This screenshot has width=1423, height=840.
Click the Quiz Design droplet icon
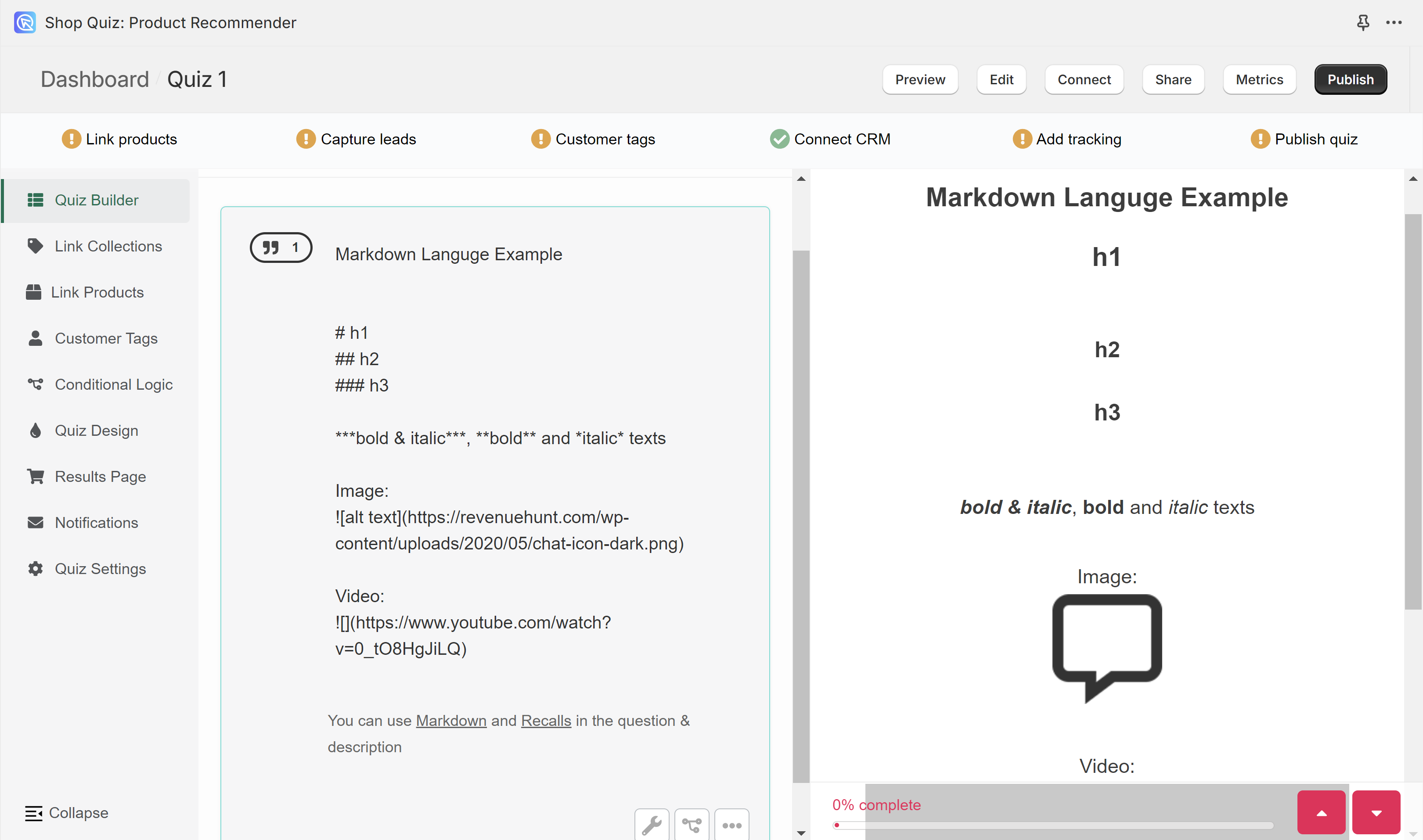tap(35, 430)
